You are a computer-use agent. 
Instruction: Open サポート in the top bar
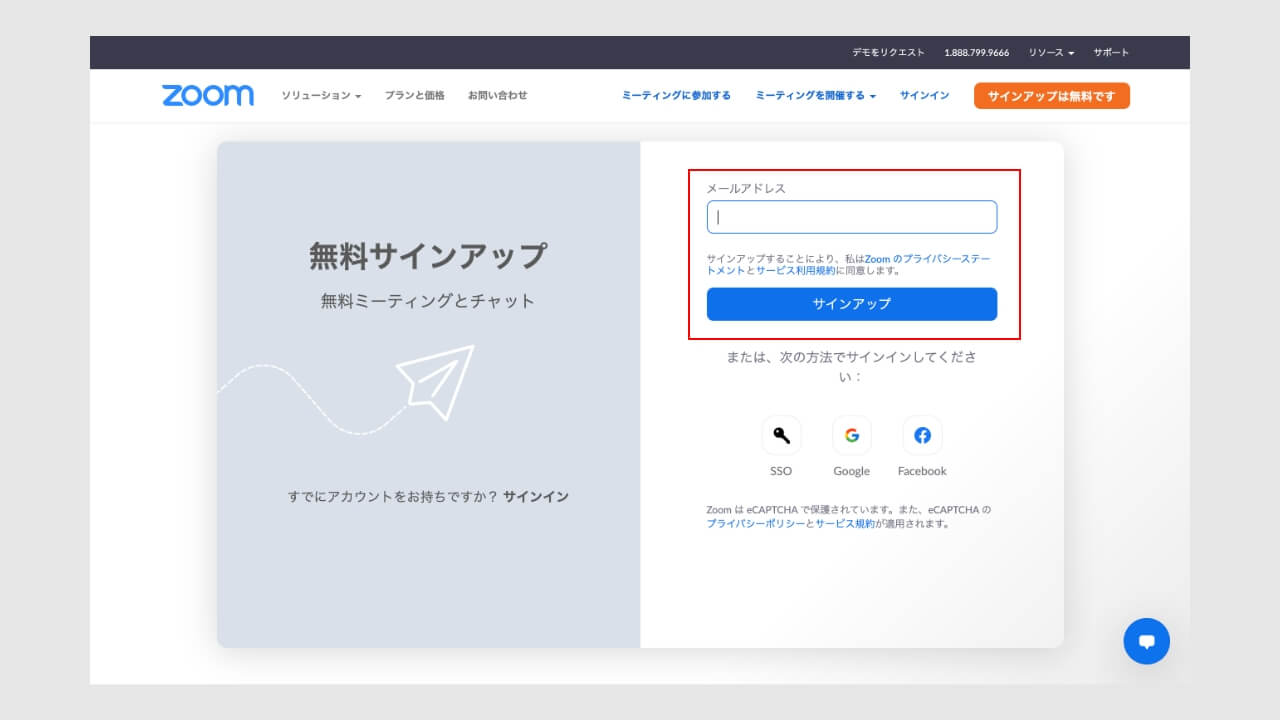1111,52
